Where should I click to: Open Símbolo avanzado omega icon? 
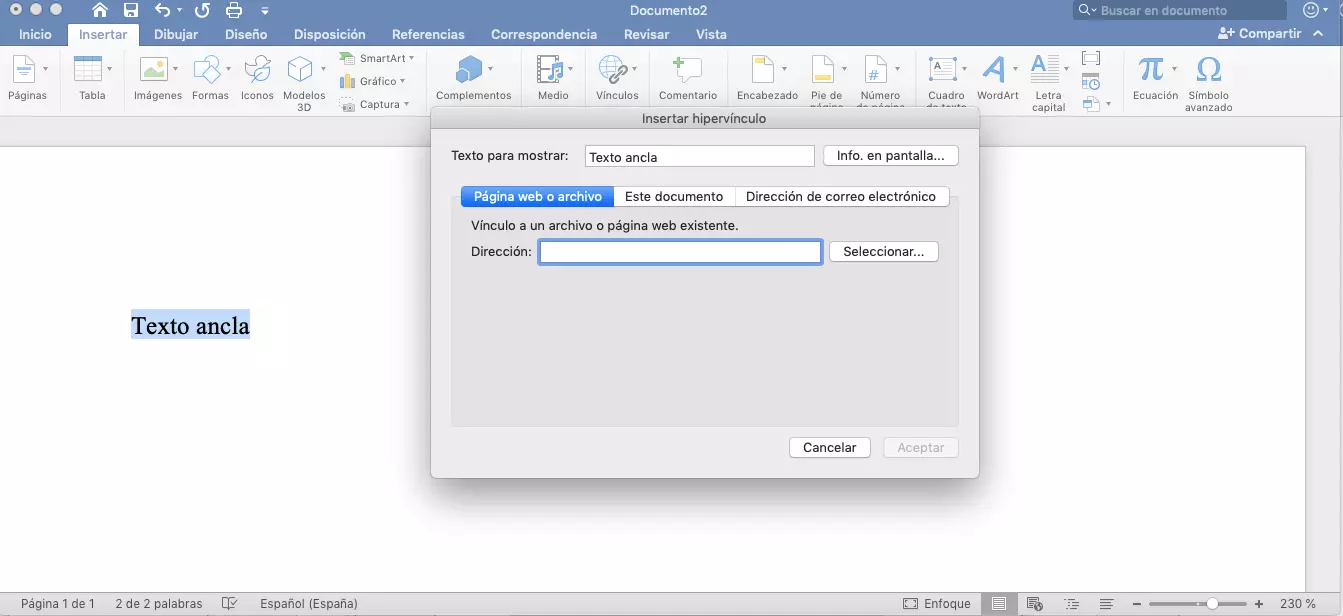[x=1208, y=69]
